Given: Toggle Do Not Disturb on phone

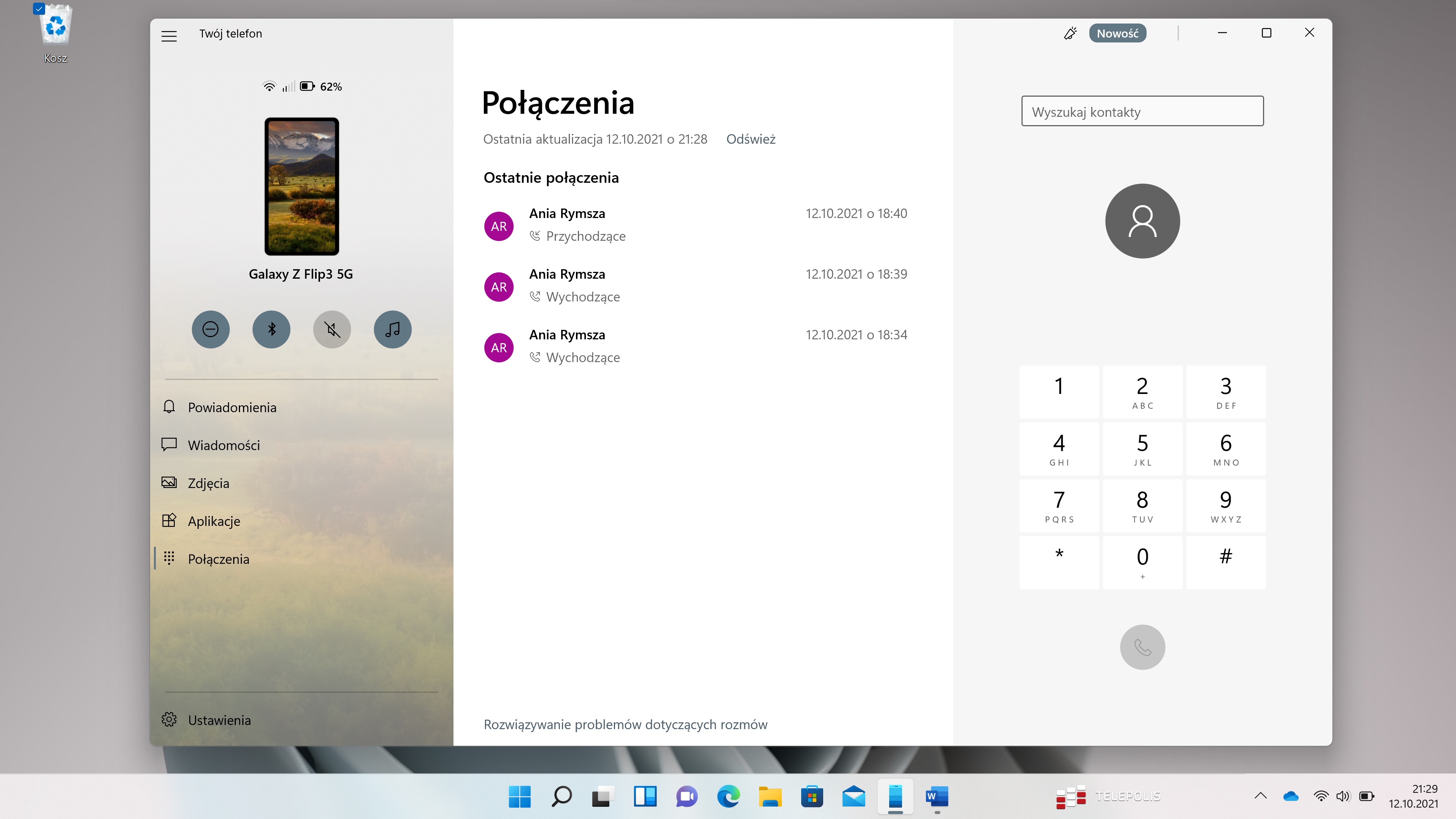Looking at the screenshot, I should point(210,329).
